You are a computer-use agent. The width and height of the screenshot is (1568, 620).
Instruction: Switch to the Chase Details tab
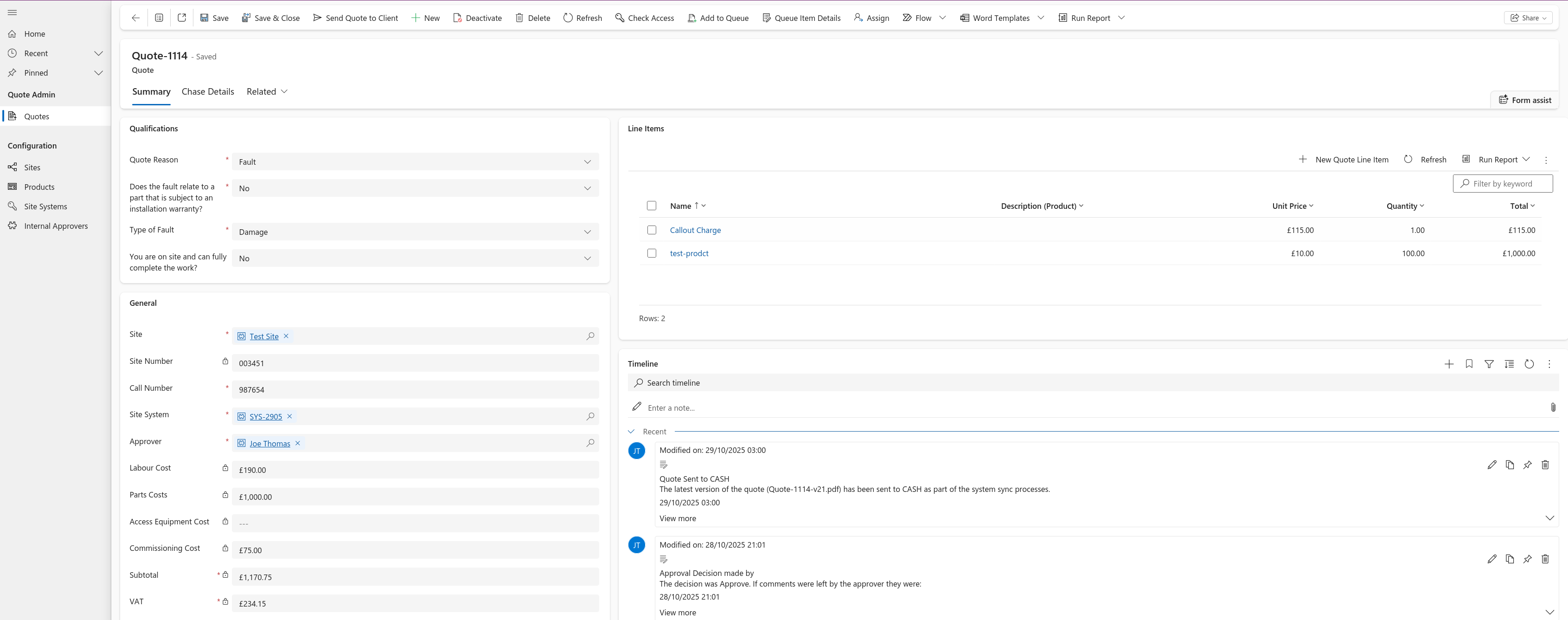tap(208, 91)
